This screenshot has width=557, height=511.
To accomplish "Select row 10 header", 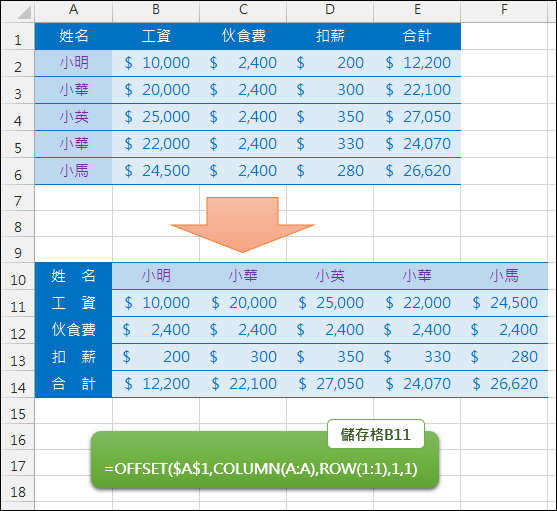I will point(18,276).
